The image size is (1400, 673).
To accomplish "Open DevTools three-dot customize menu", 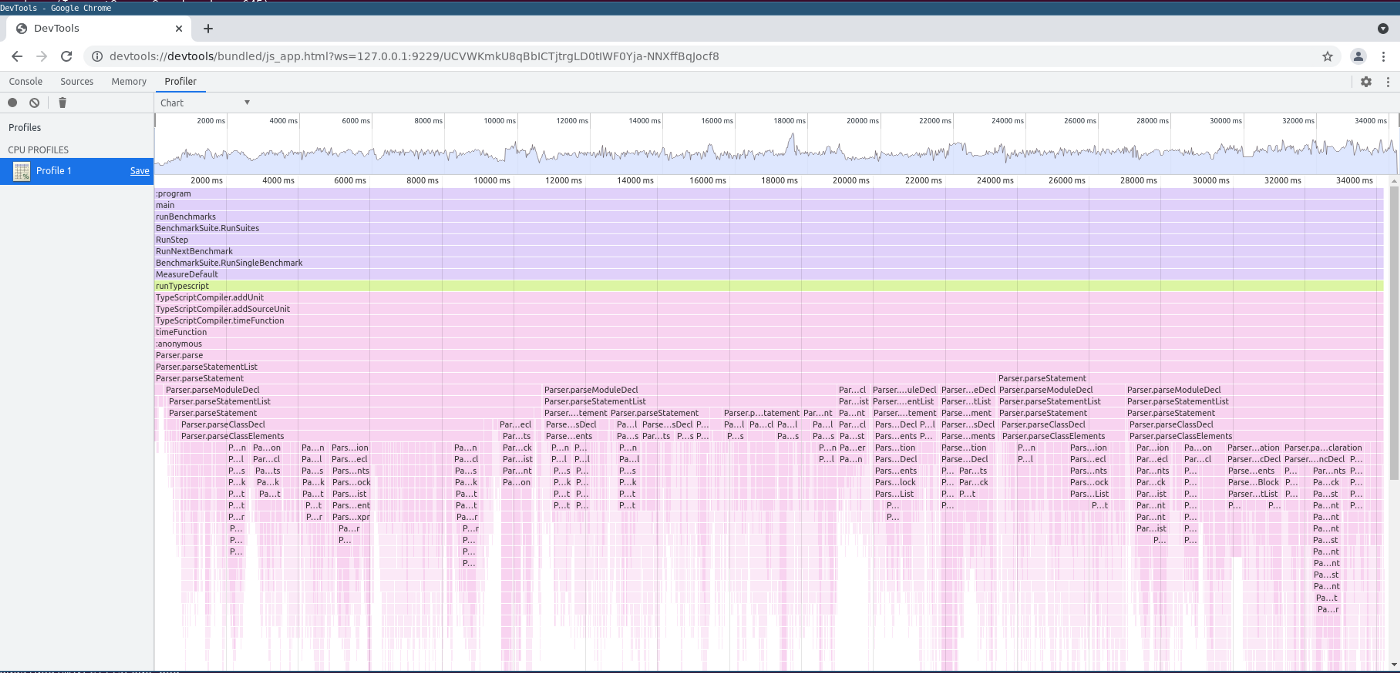I will pyautogui.click(x=1388, y=82).
